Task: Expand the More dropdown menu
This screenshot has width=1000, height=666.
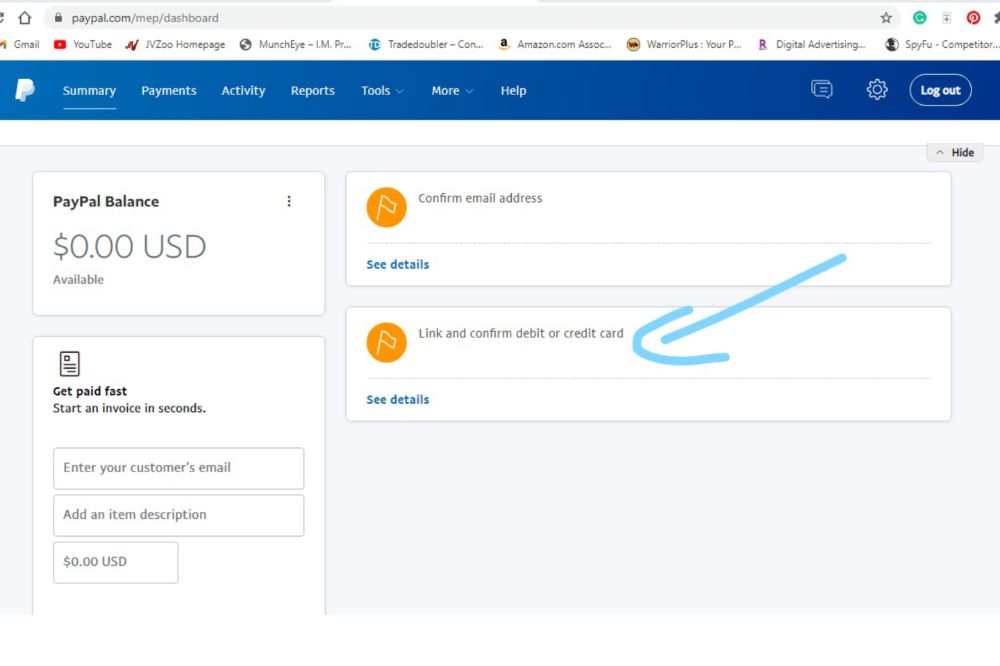Action: tap(452, 90)
